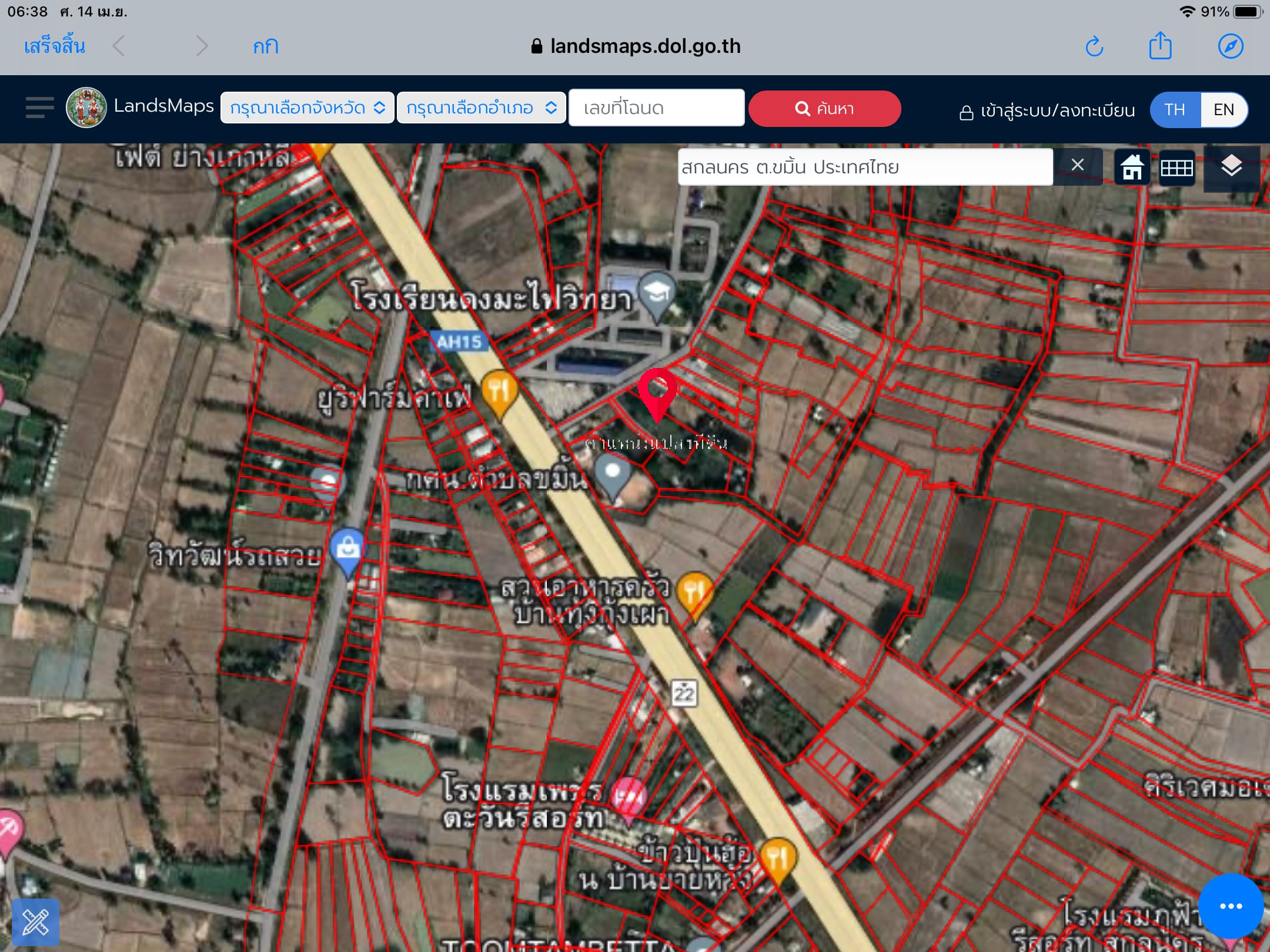Open the text size กก reader menu
This screenshot has height=952, width=1270.
pyautogui.click(x=266, y=46)
